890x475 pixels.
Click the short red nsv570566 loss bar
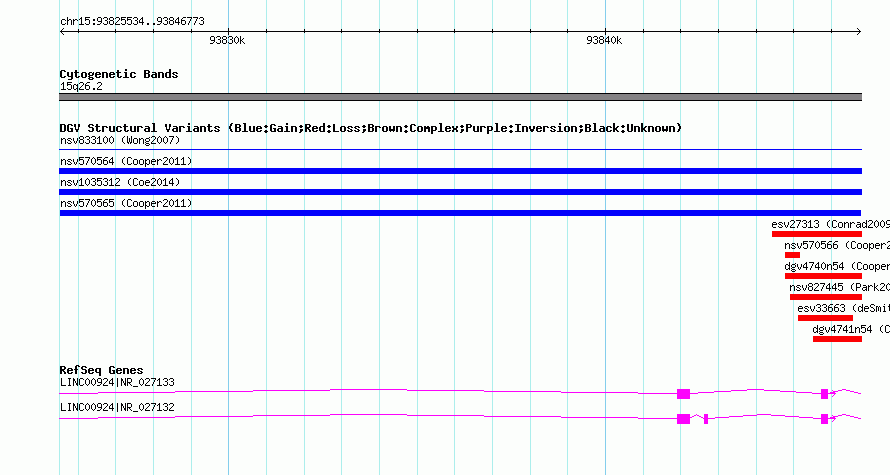[792, 255]
